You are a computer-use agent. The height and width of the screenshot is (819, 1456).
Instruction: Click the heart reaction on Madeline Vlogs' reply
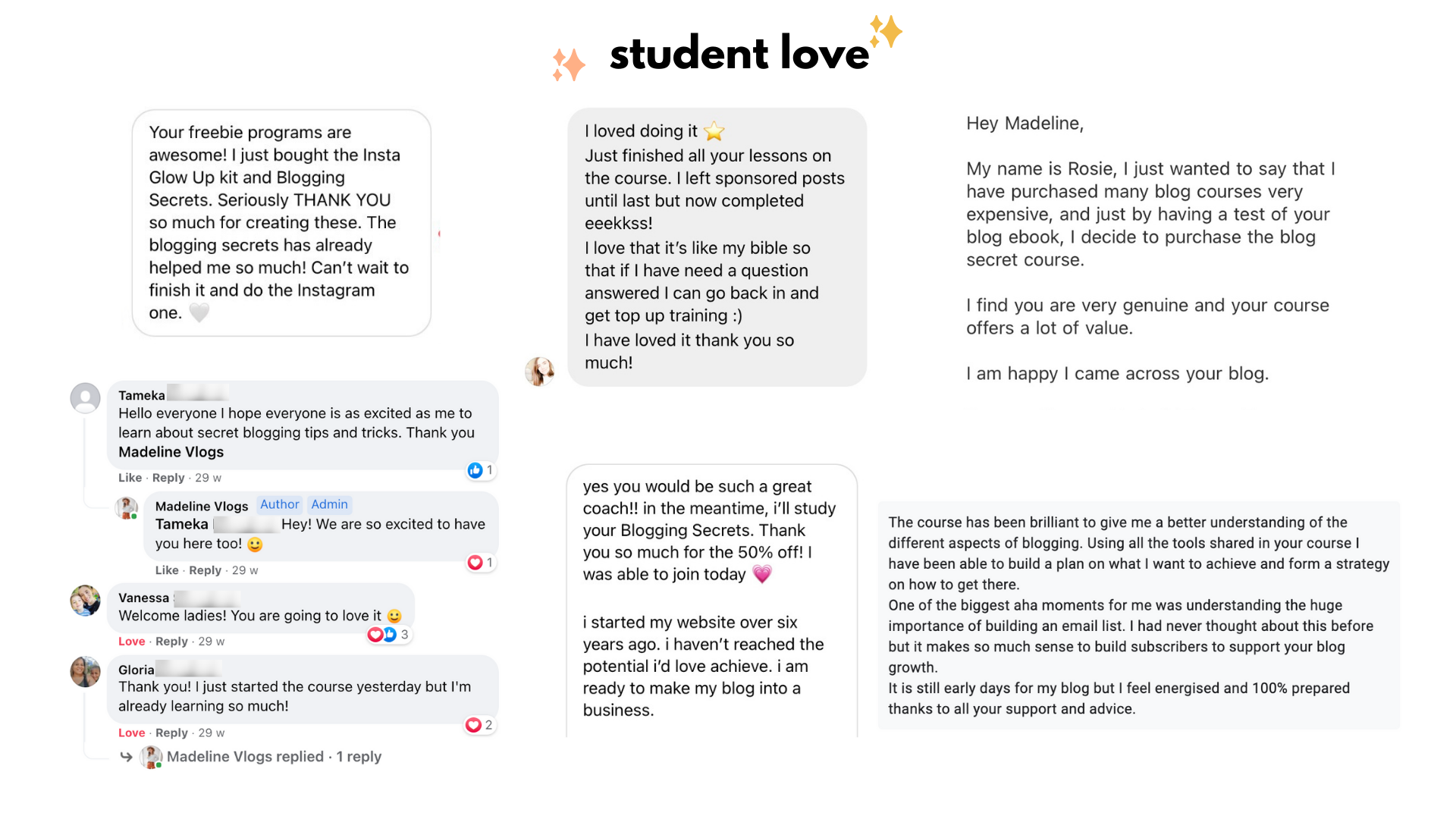(475, 562)
